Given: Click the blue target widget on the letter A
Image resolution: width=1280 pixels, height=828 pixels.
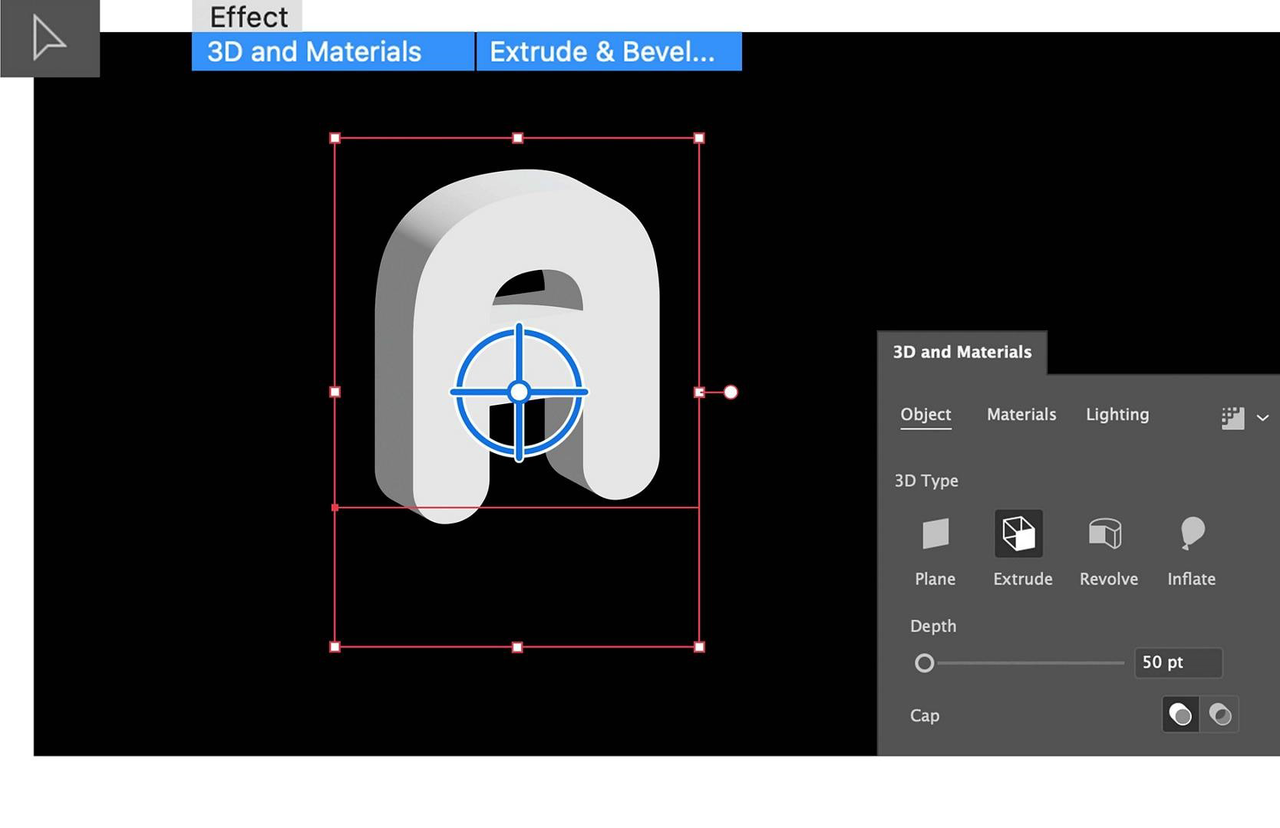Looking at the screenshot, I should (x=517, y=391).
